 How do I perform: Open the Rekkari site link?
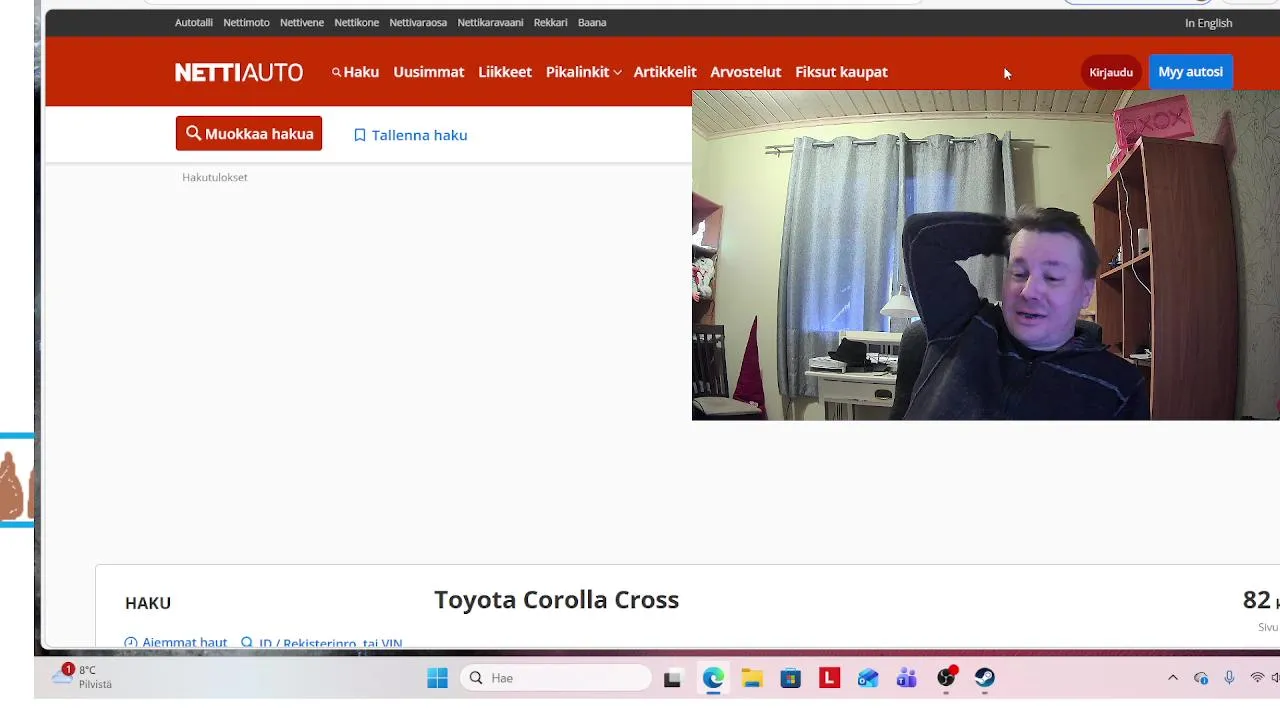click(551, 22)
